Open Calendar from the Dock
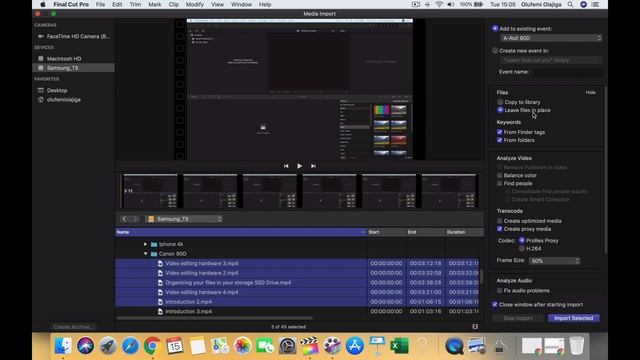This screenshot has width=640, height=360. [175, 346]
